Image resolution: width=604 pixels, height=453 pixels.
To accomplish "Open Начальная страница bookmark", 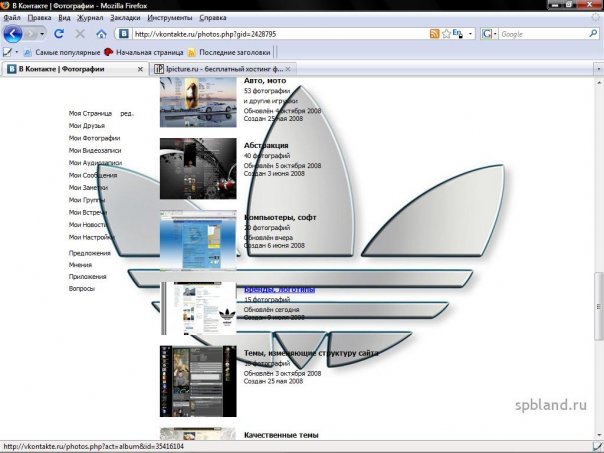I will point(144,52).
